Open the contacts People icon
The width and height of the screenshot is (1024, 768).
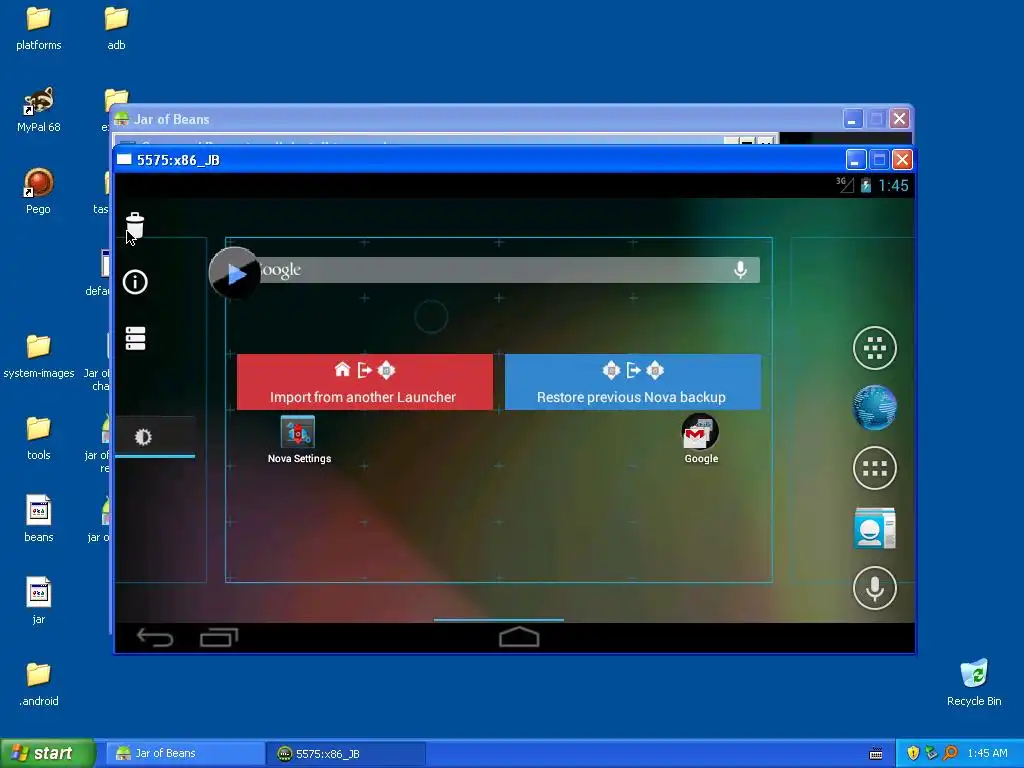[x=874, y=528]
